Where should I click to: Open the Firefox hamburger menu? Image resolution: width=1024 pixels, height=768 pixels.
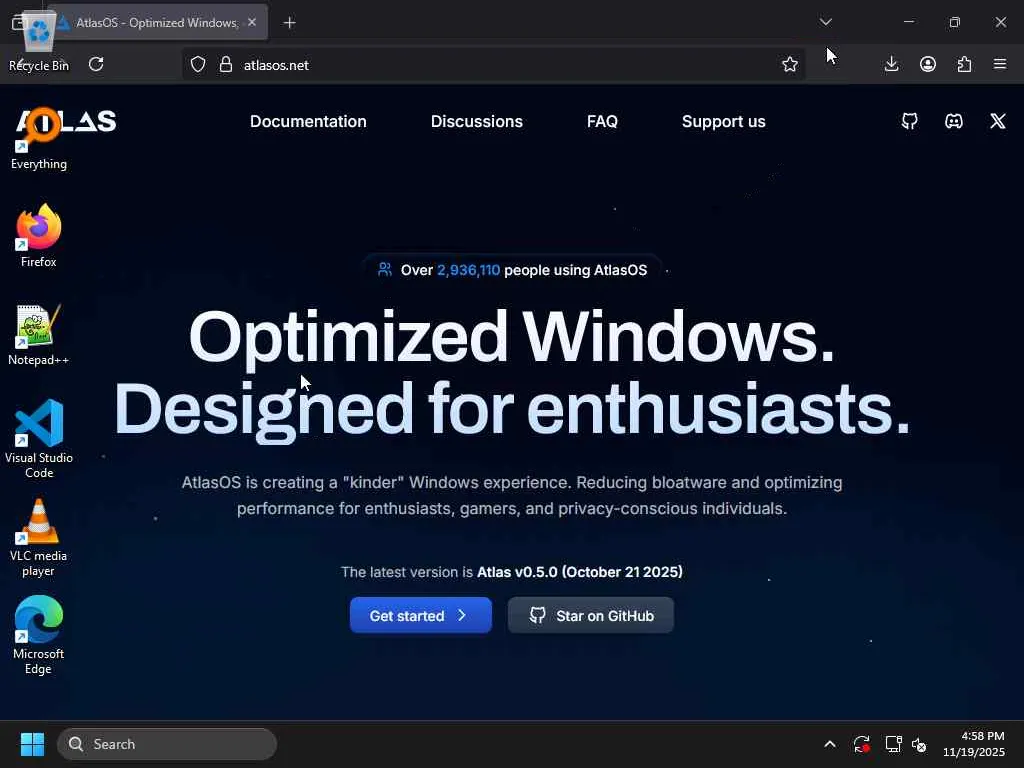1000,64
